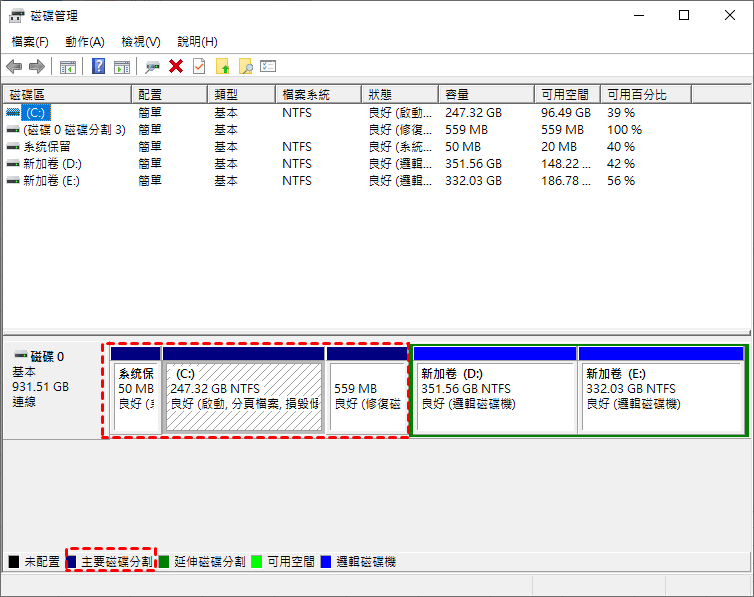The image size is (754, 597).
Task: Click the settings list toolbar icon
Action: click(268, 66)
